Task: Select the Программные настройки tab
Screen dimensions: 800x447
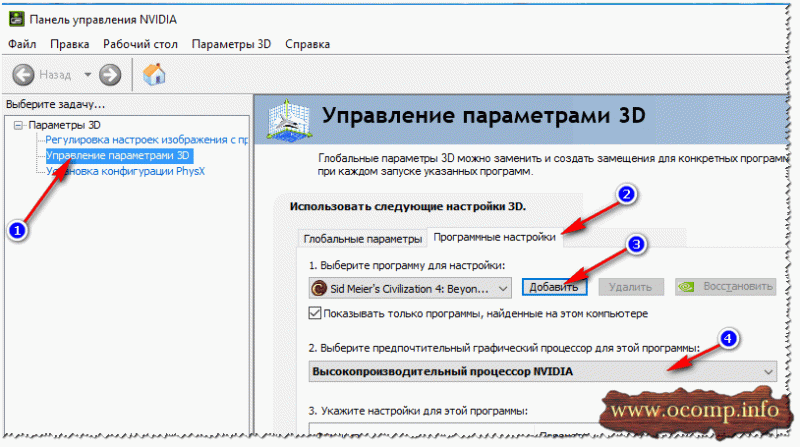Action: click(494, 237)
